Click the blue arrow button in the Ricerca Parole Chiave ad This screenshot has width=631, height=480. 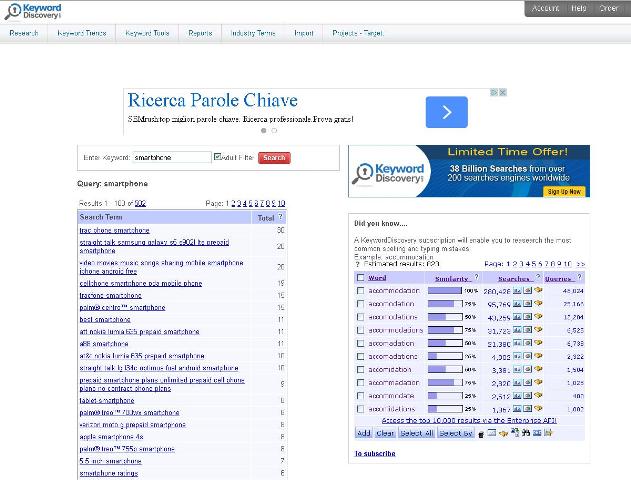447,112
